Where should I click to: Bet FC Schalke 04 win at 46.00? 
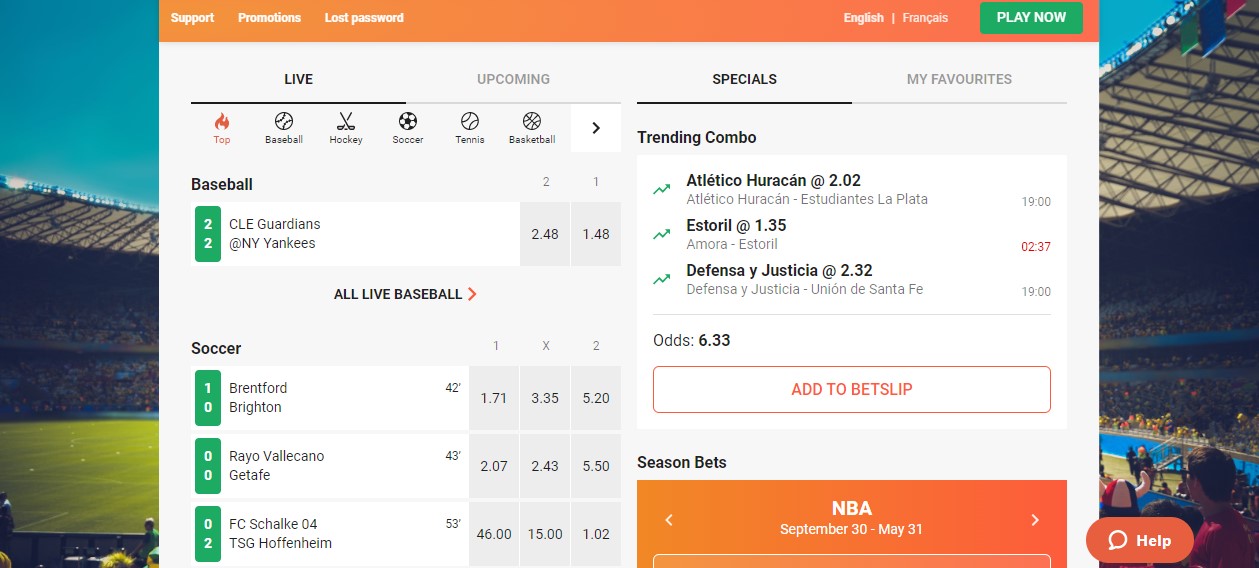tap(494, 534)
